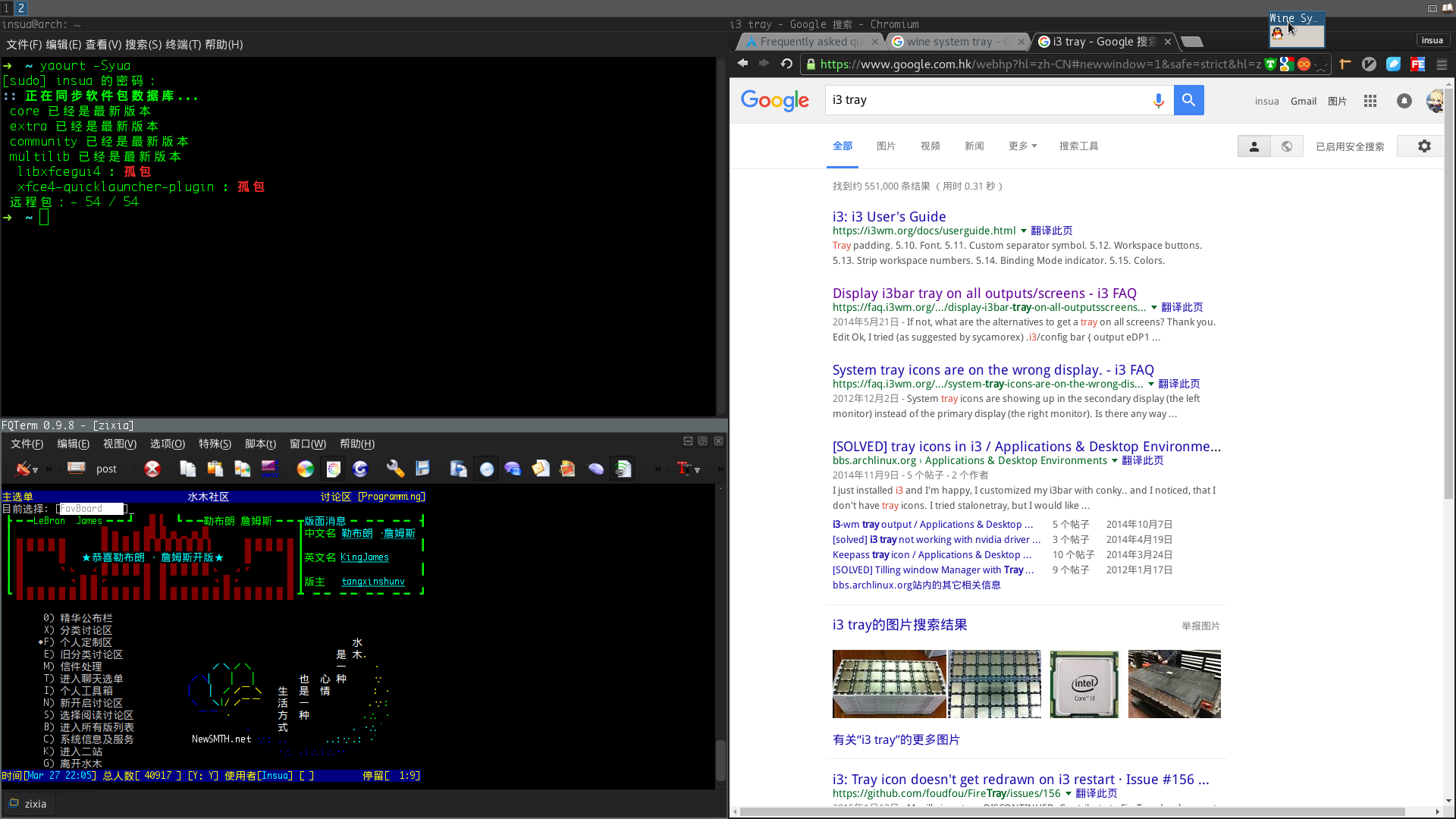Image resolution: width=1456 pixels, height=819 pixels.
Task: Expand the 更多 search filter dropdown
Action: pyautogui.click(x=1022, y=146)
